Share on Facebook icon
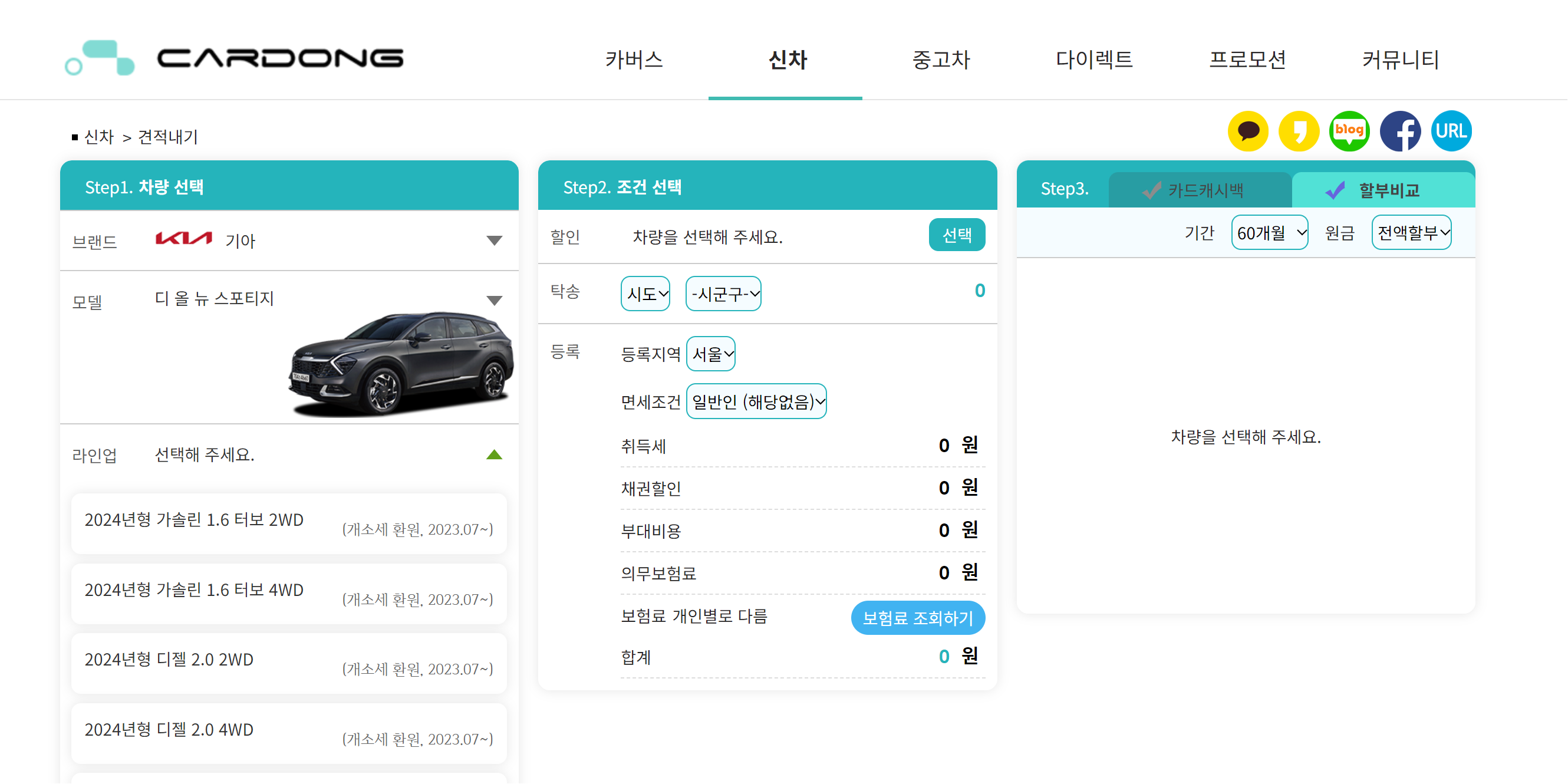Viewport: 1568px width, 784px height. 1400,131
